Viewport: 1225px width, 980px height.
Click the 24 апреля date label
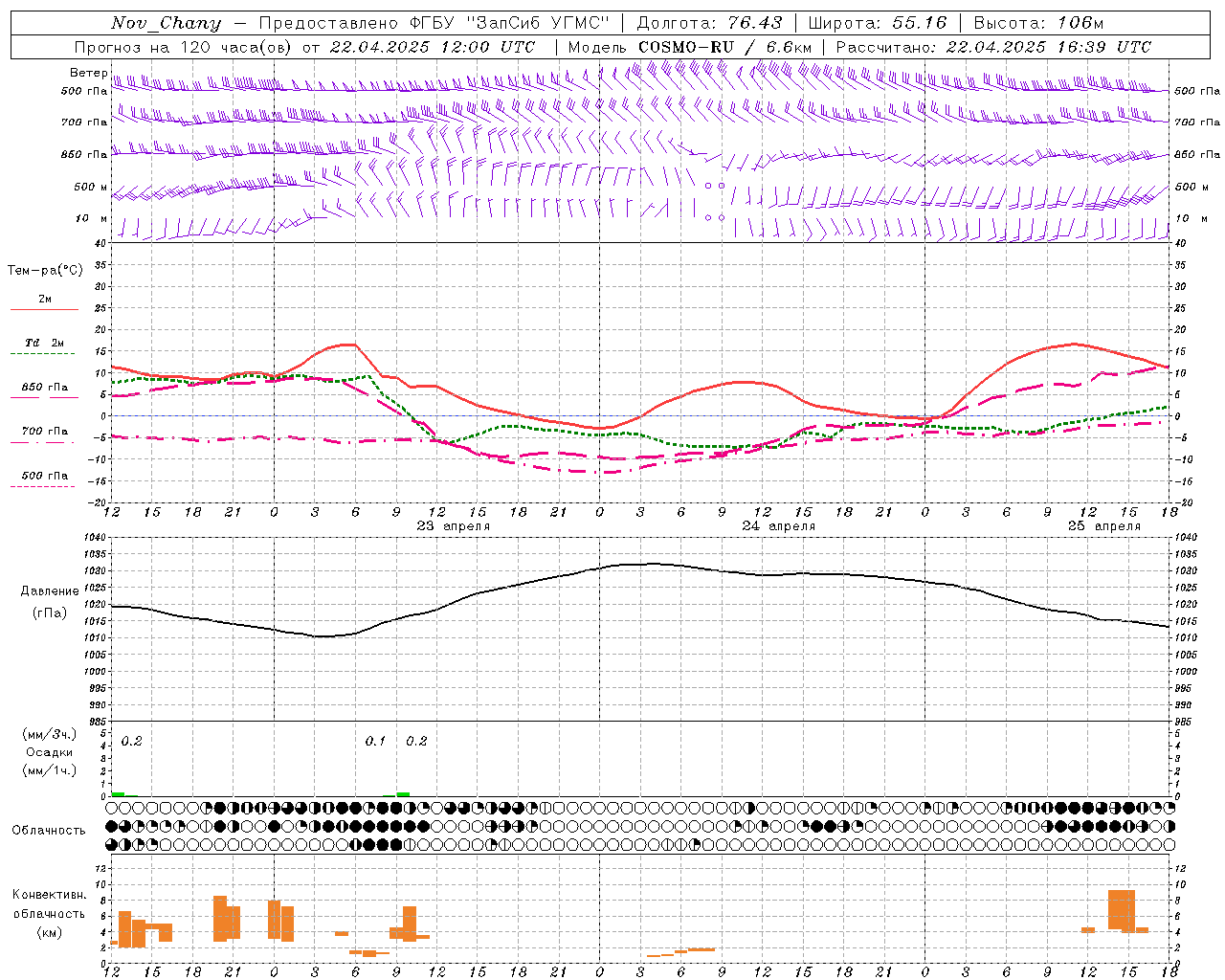[x=779, y=526]
